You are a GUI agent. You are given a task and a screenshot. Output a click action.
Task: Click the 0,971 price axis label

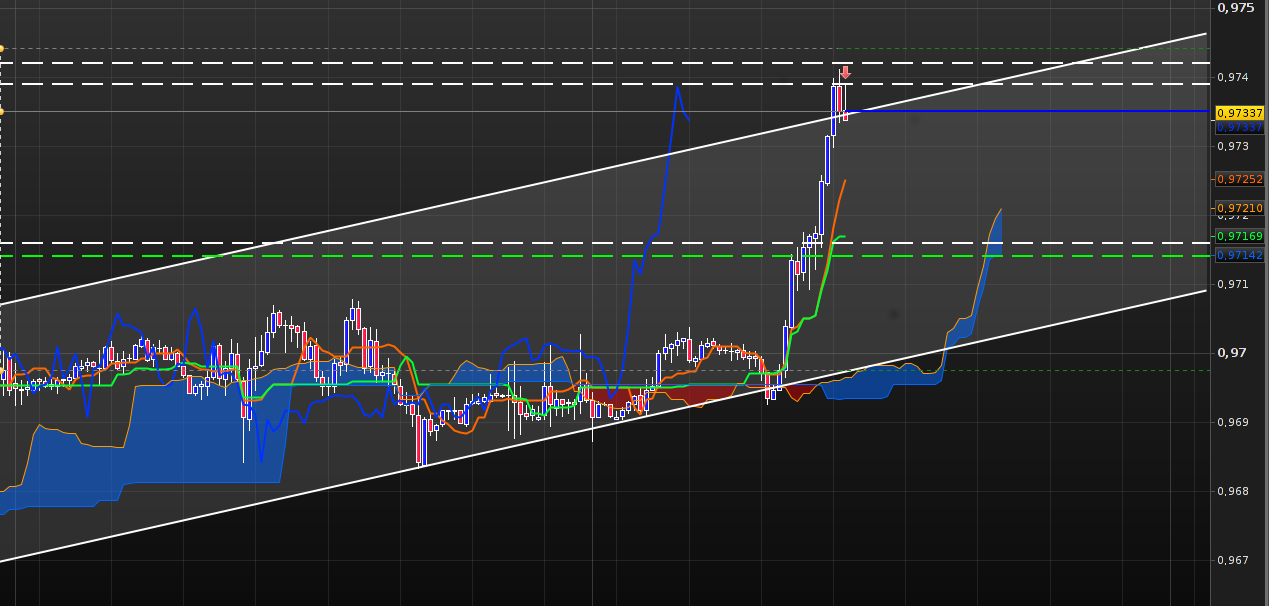[x=1235, y=284]
